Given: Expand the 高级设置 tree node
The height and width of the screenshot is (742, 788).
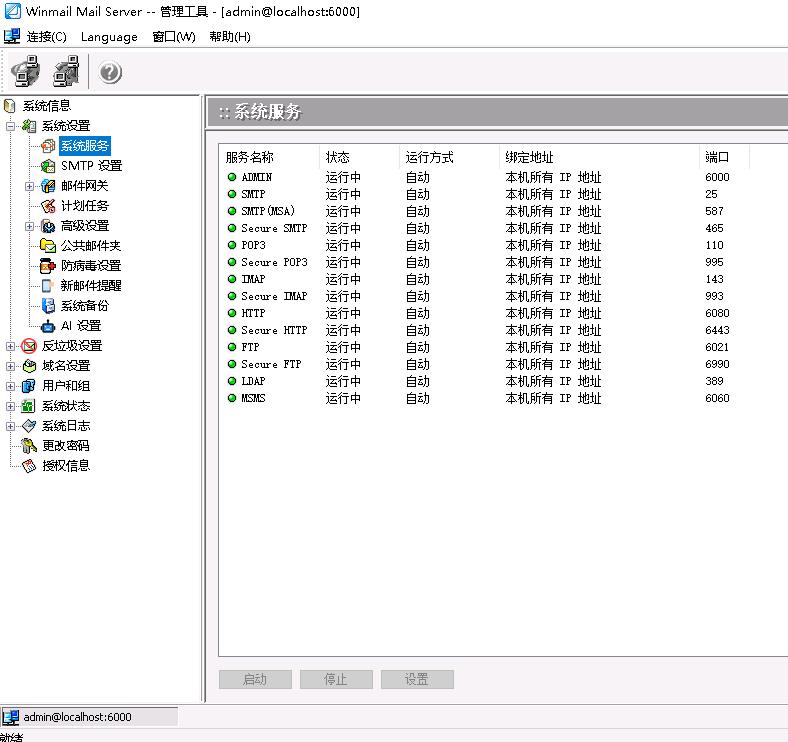Looking at the screenshot, I should coord(30,226).
